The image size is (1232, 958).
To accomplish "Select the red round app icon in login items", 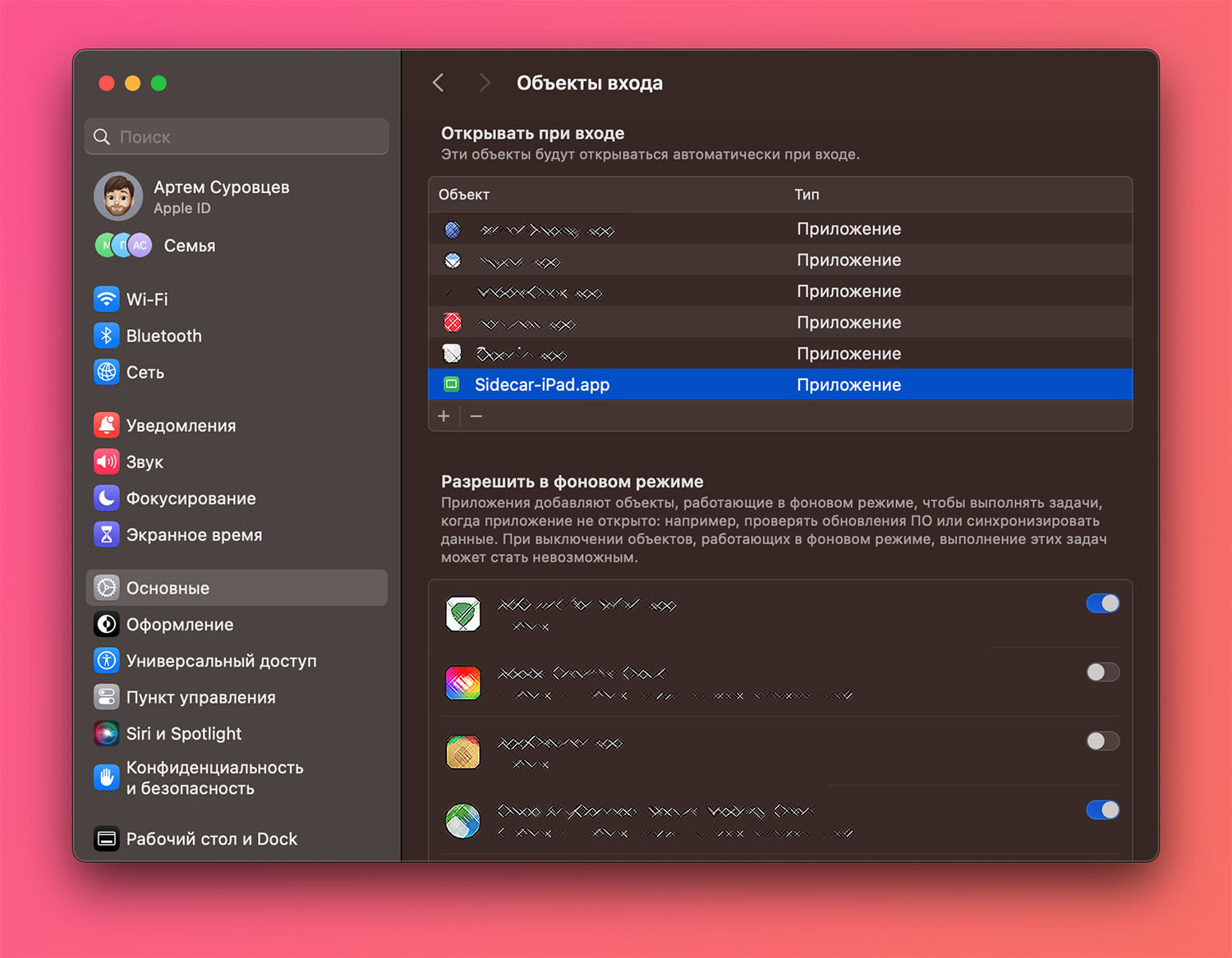I will point(453,323).
